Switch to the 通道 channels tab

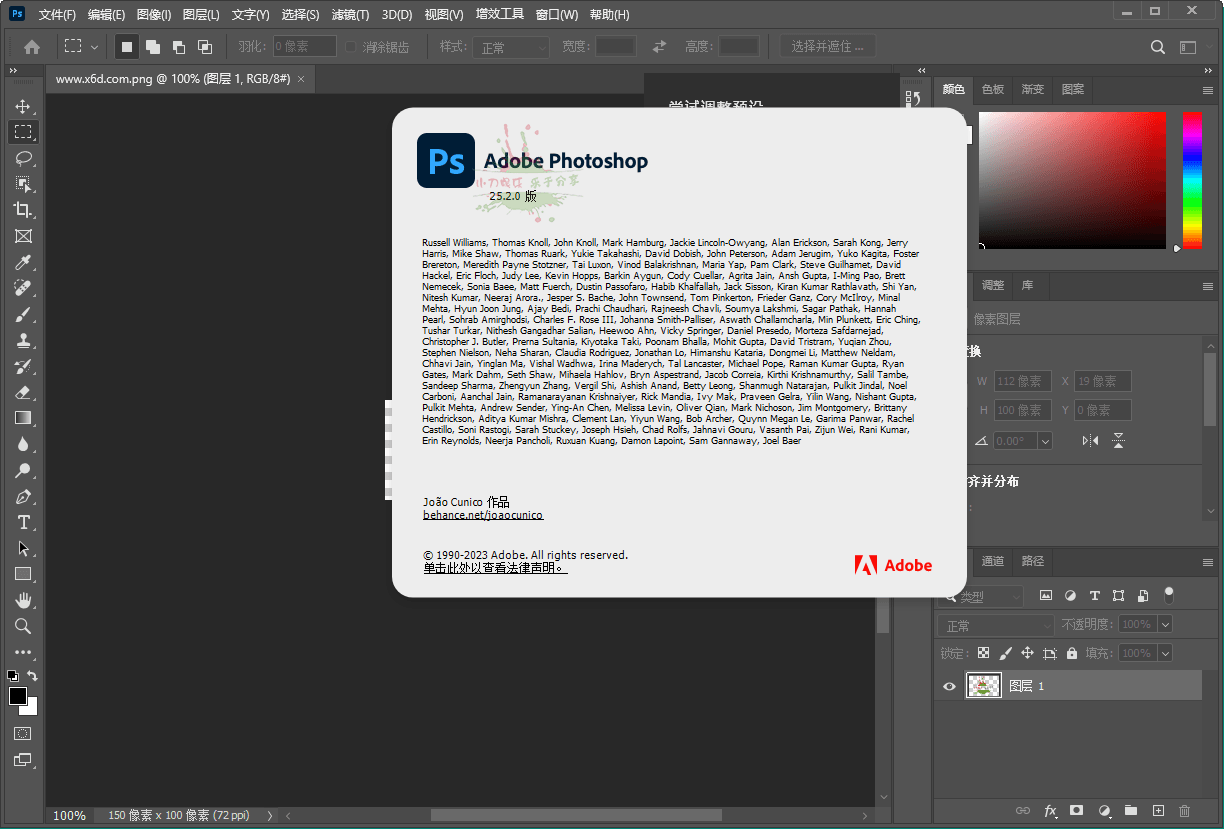click(992, 561)
